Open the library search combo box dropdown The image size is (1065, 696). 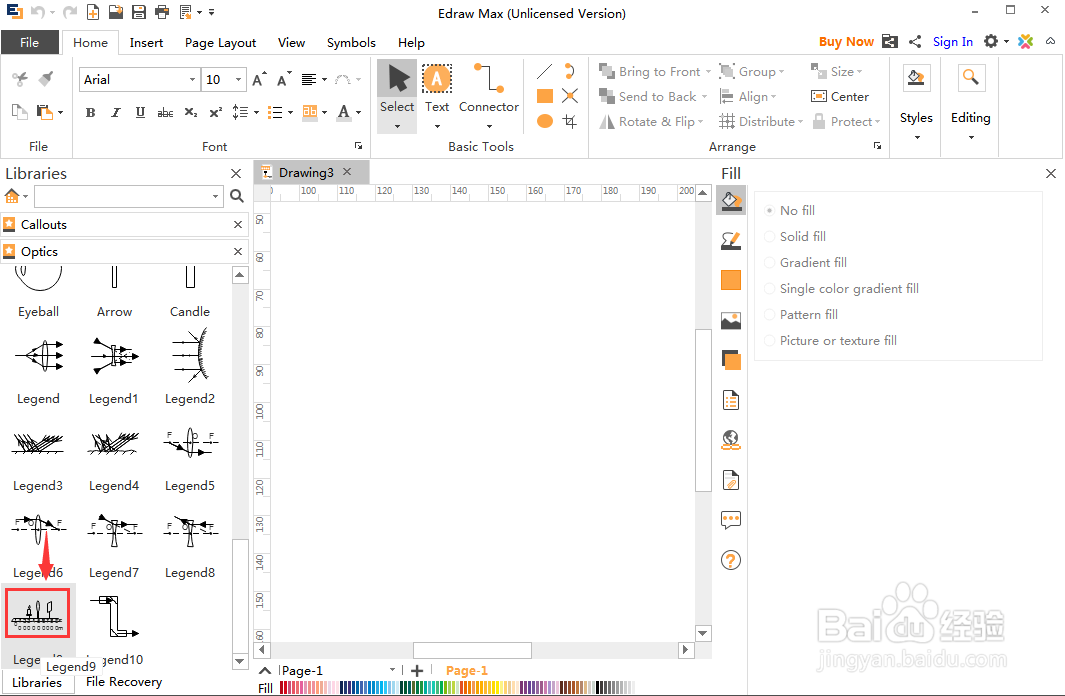(x=215, y=196)
